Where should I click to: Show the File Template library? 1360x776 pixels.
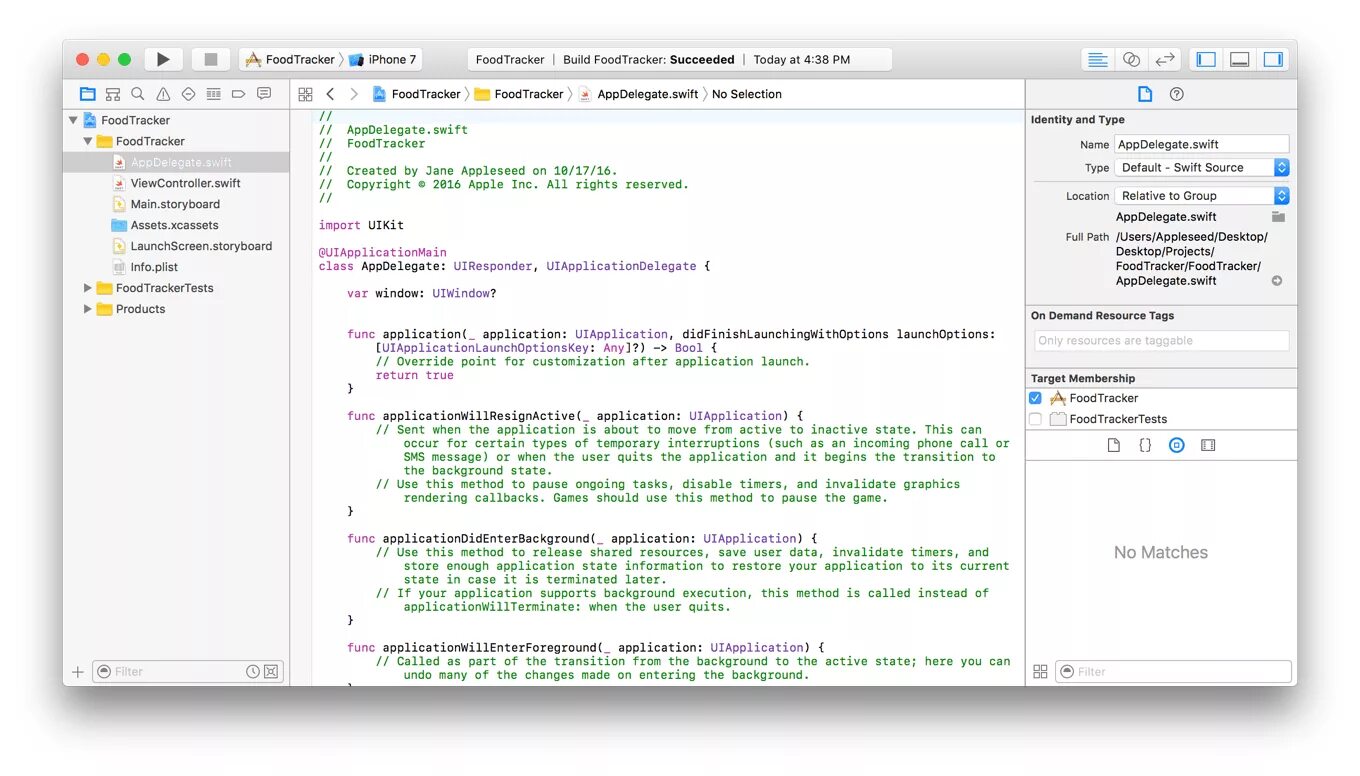1114,445
